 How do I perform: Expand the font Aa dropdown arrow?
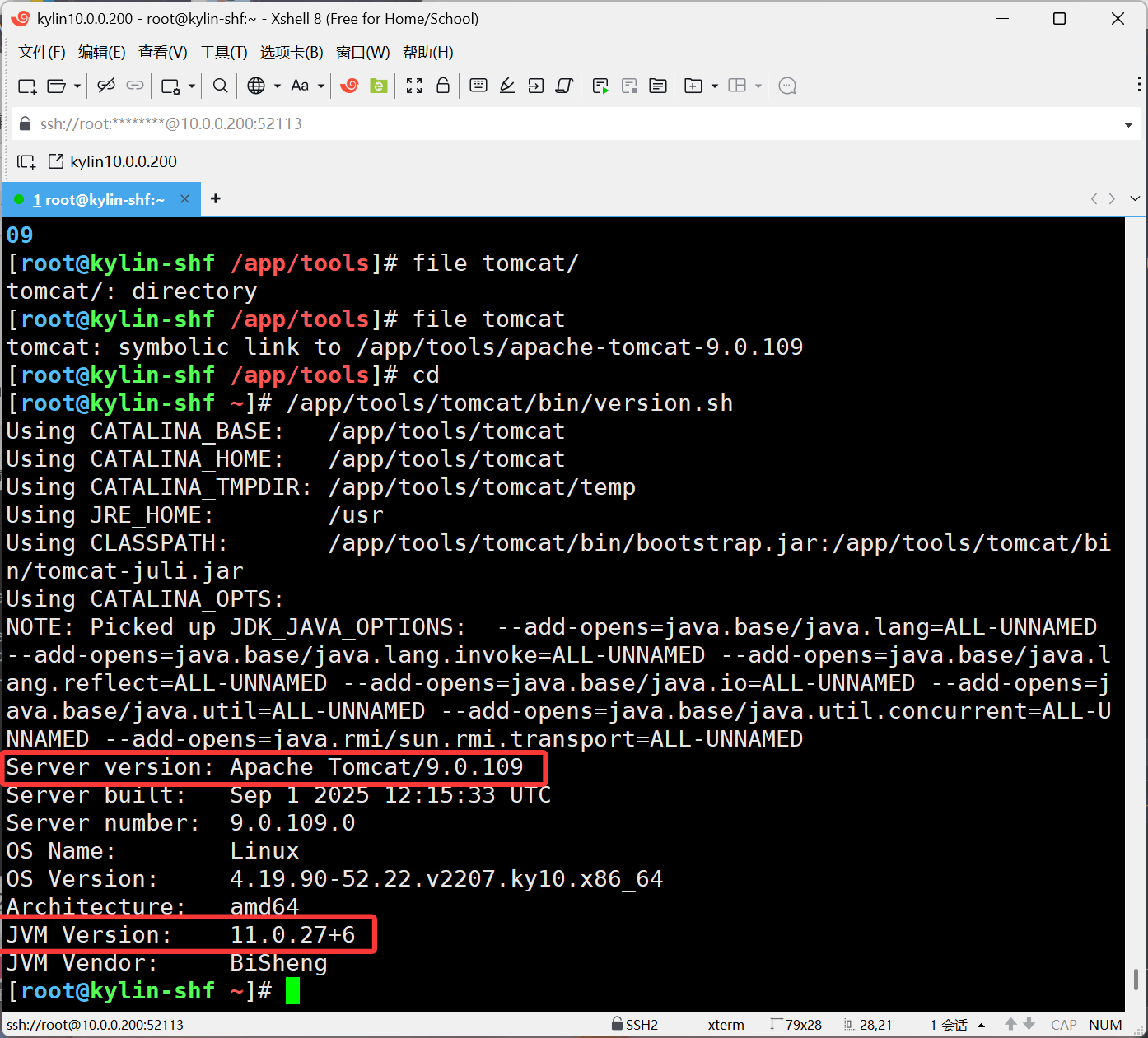coord(321,86)
